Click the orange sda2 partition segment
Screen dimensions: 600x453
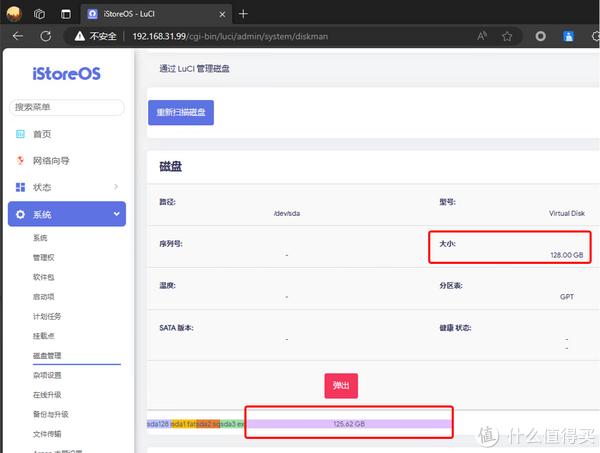point(208,424)
